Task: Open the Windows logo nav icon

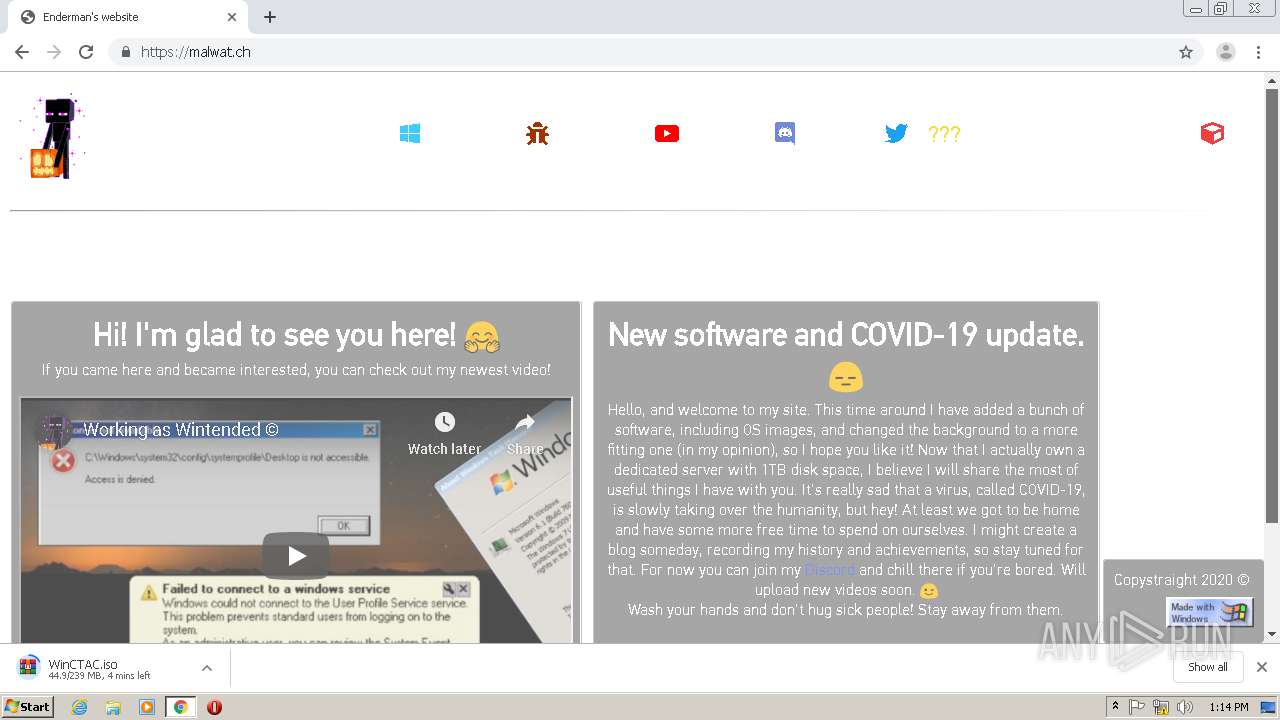Action: click(x=410, y=134)
